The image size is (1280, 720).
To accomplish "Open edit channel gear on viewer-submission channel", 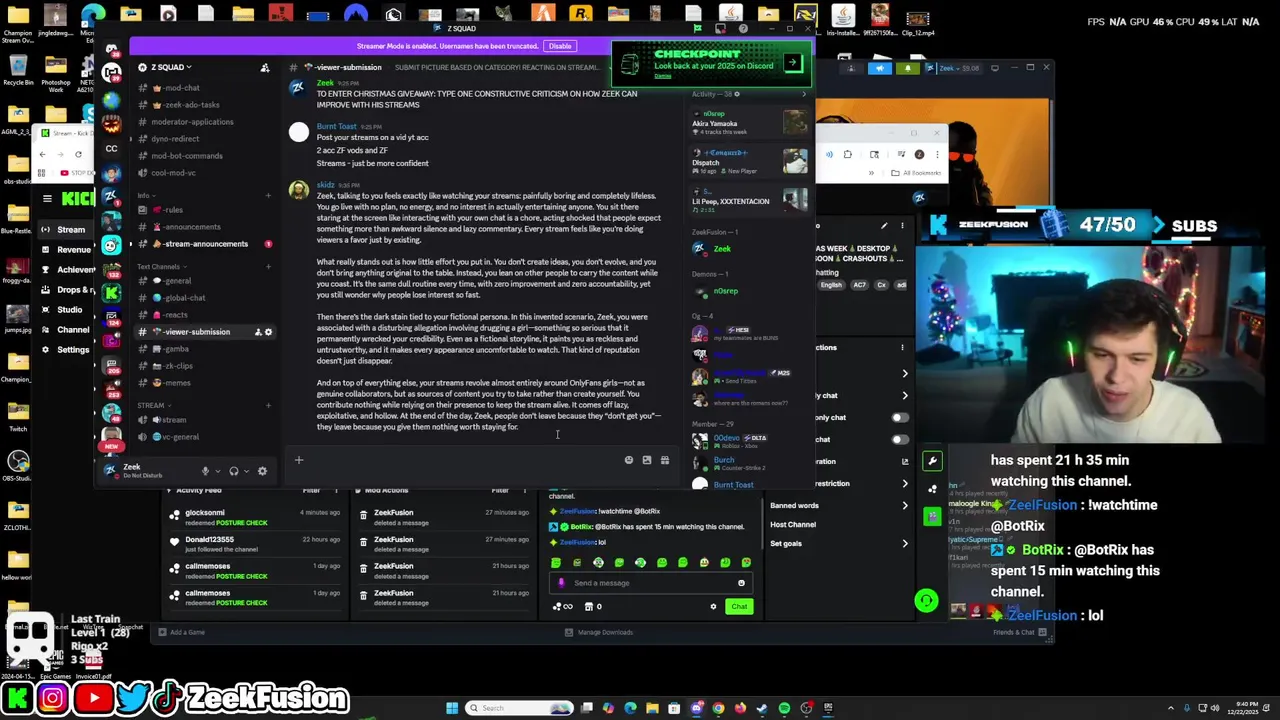I will (268, 332).
